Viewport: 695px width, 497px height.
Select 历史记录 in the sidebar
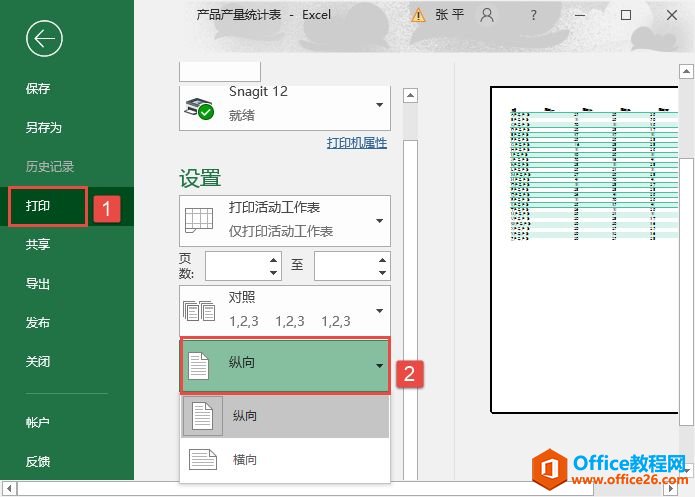pyautogui.click(x=50, y=167)
